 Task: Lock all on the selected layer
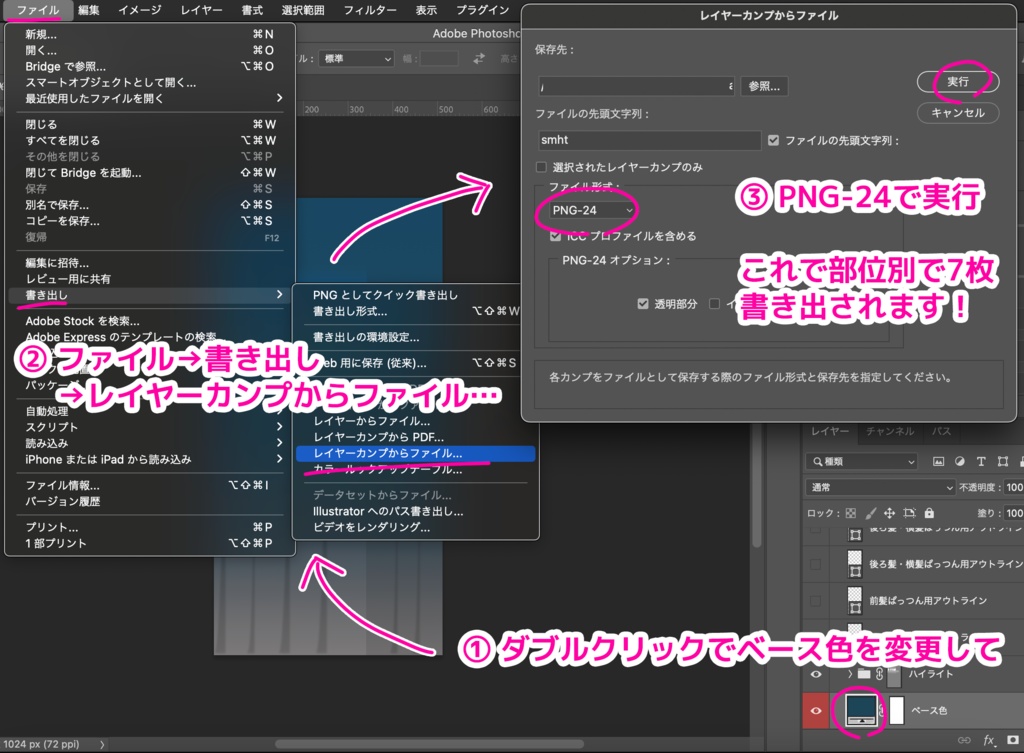point(928,513)
